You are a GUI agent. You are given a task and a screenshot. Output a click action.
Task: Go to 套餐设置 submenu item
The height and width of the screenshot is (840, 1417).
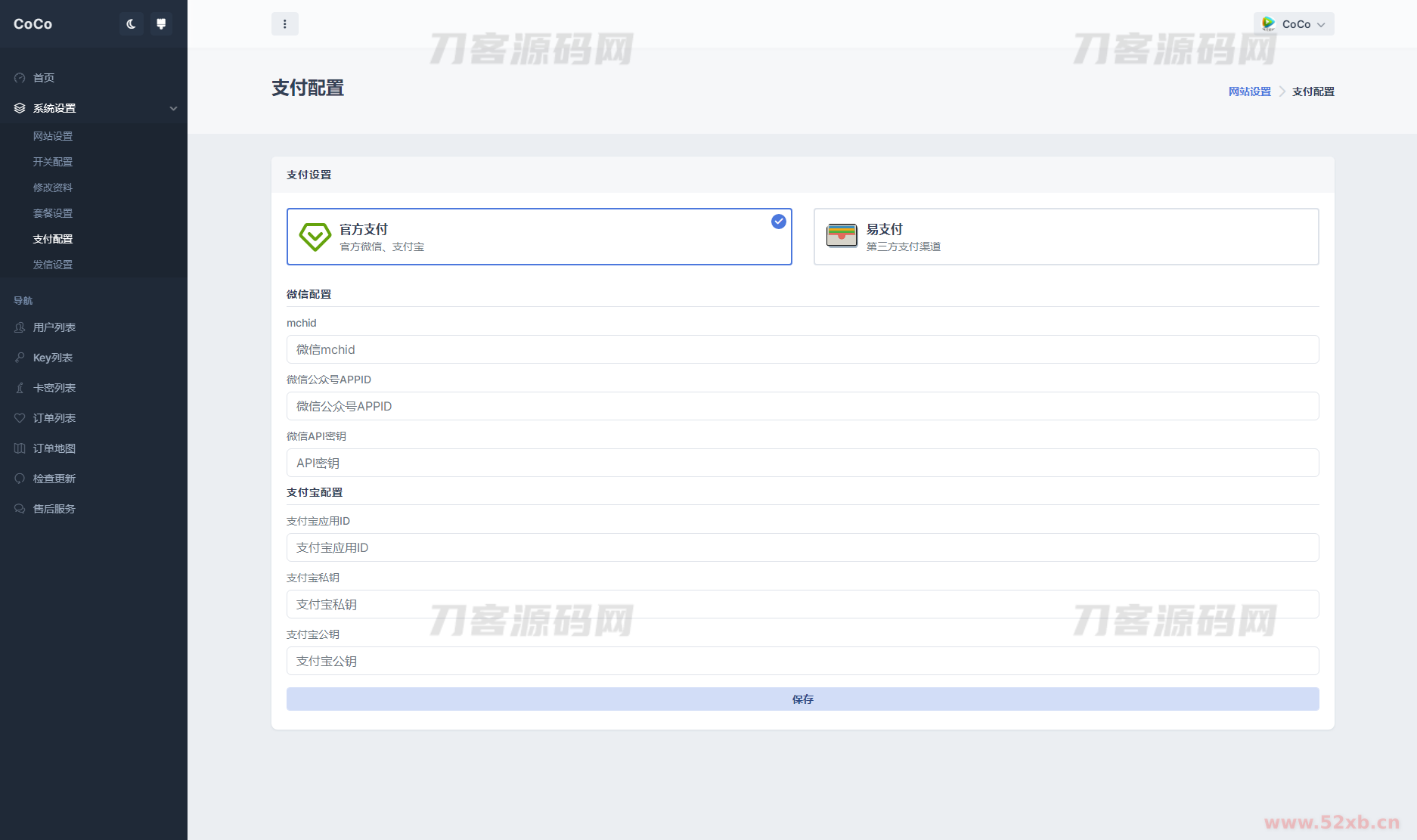coord(53,213)
